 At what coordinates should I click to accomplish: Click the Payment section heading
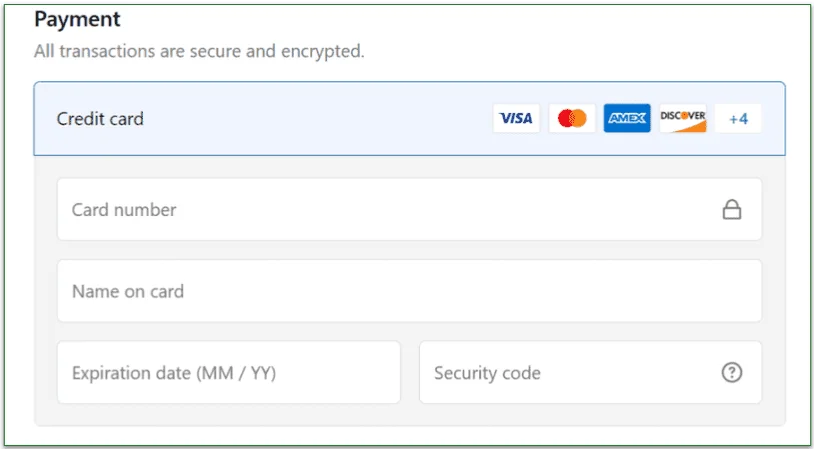[77, 19]
